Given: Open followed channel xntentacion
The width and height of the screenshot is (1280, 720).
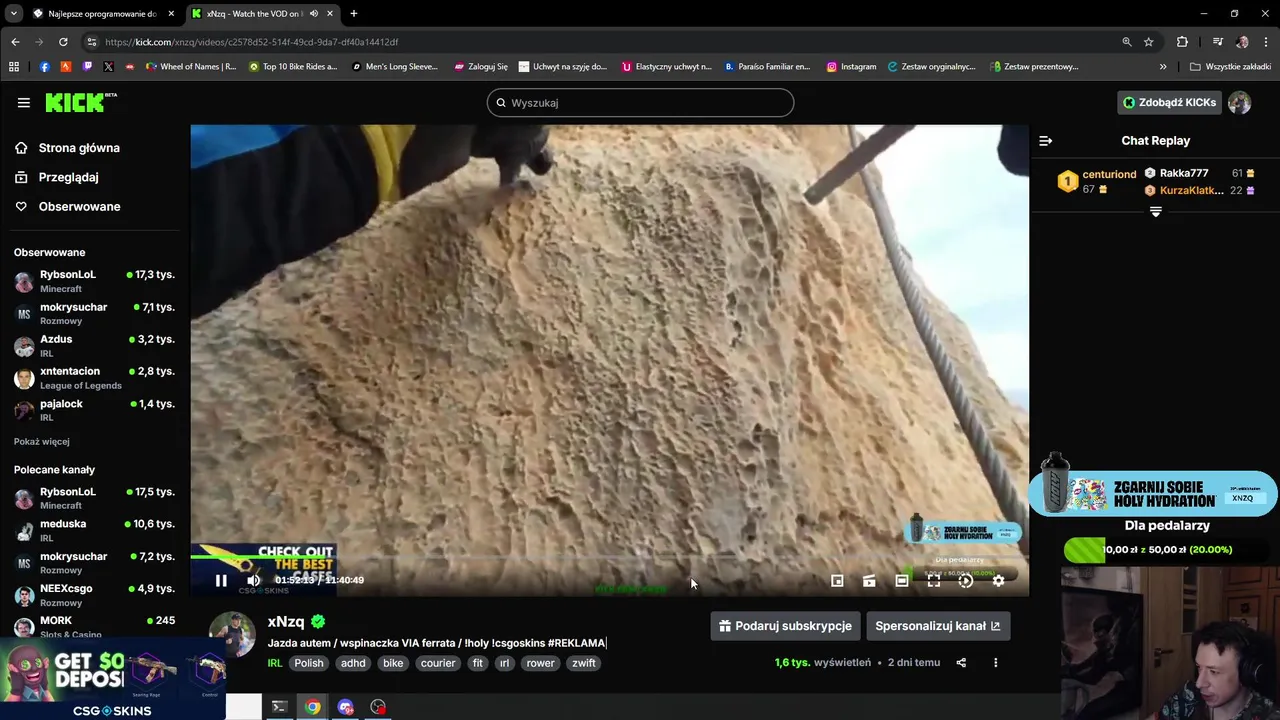Looking at the screenshot, I should (x=95, y=378).
